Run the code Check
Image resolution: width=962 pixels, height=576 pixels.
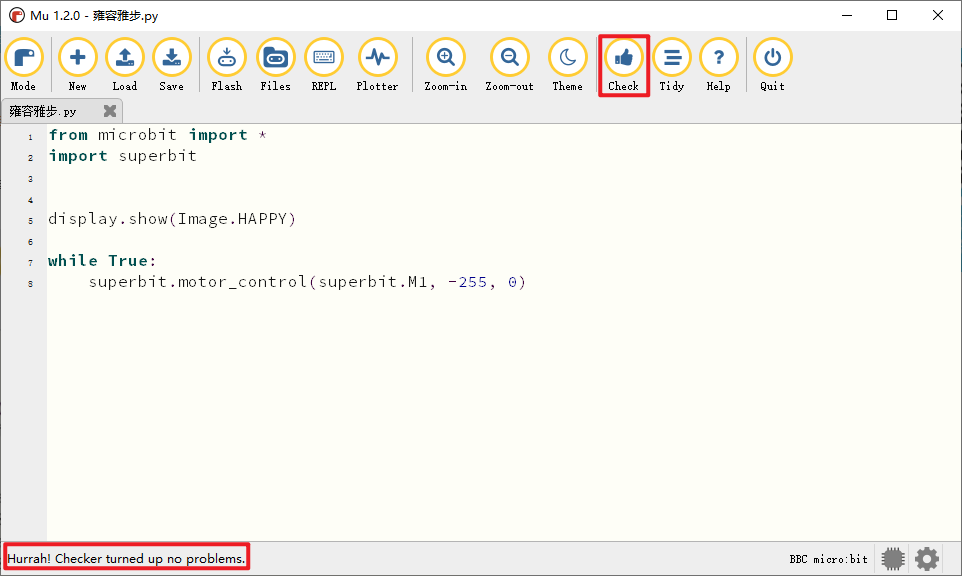coord(623,64)
